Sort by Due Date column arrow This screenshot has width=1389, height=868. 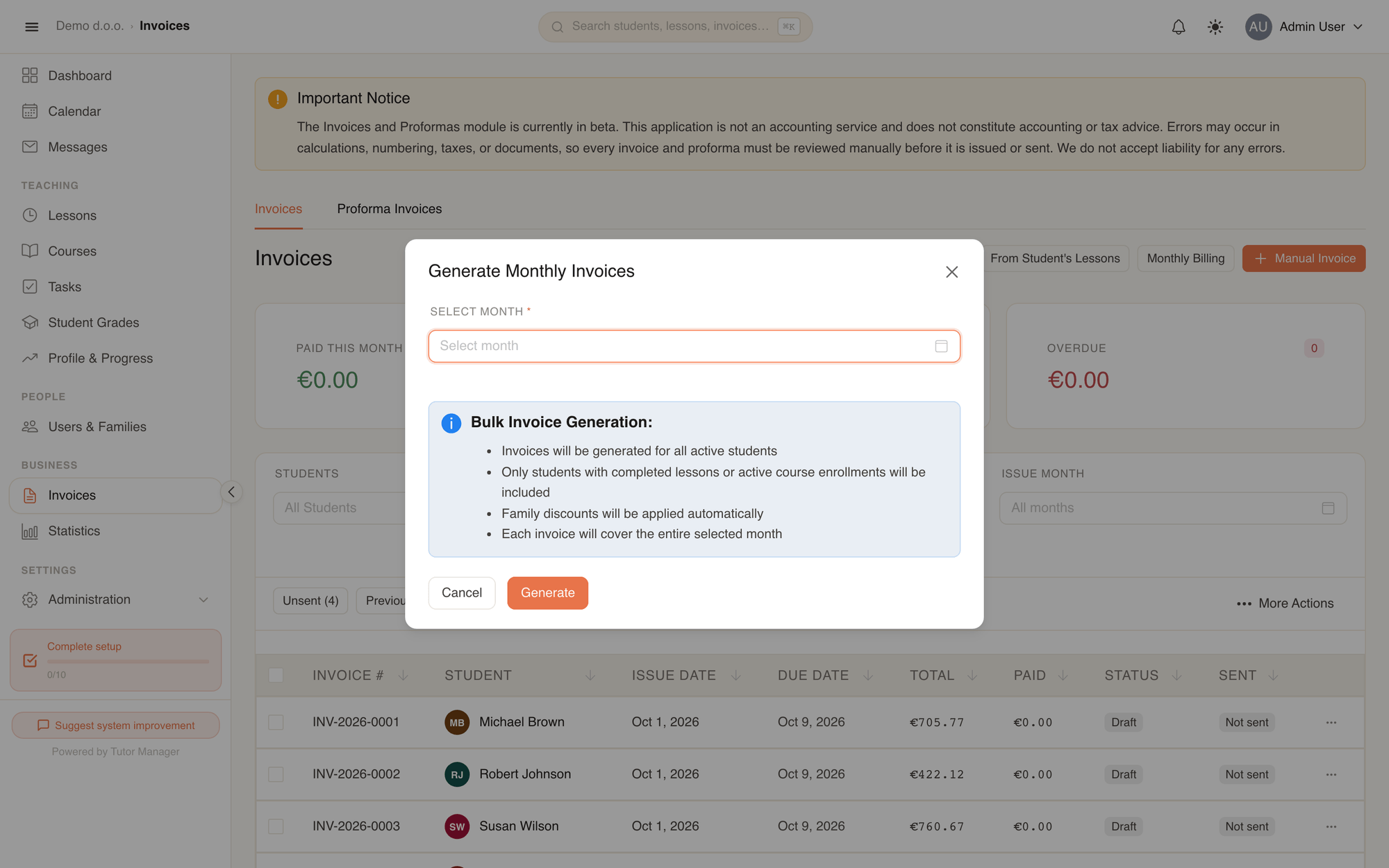point(868,676)
